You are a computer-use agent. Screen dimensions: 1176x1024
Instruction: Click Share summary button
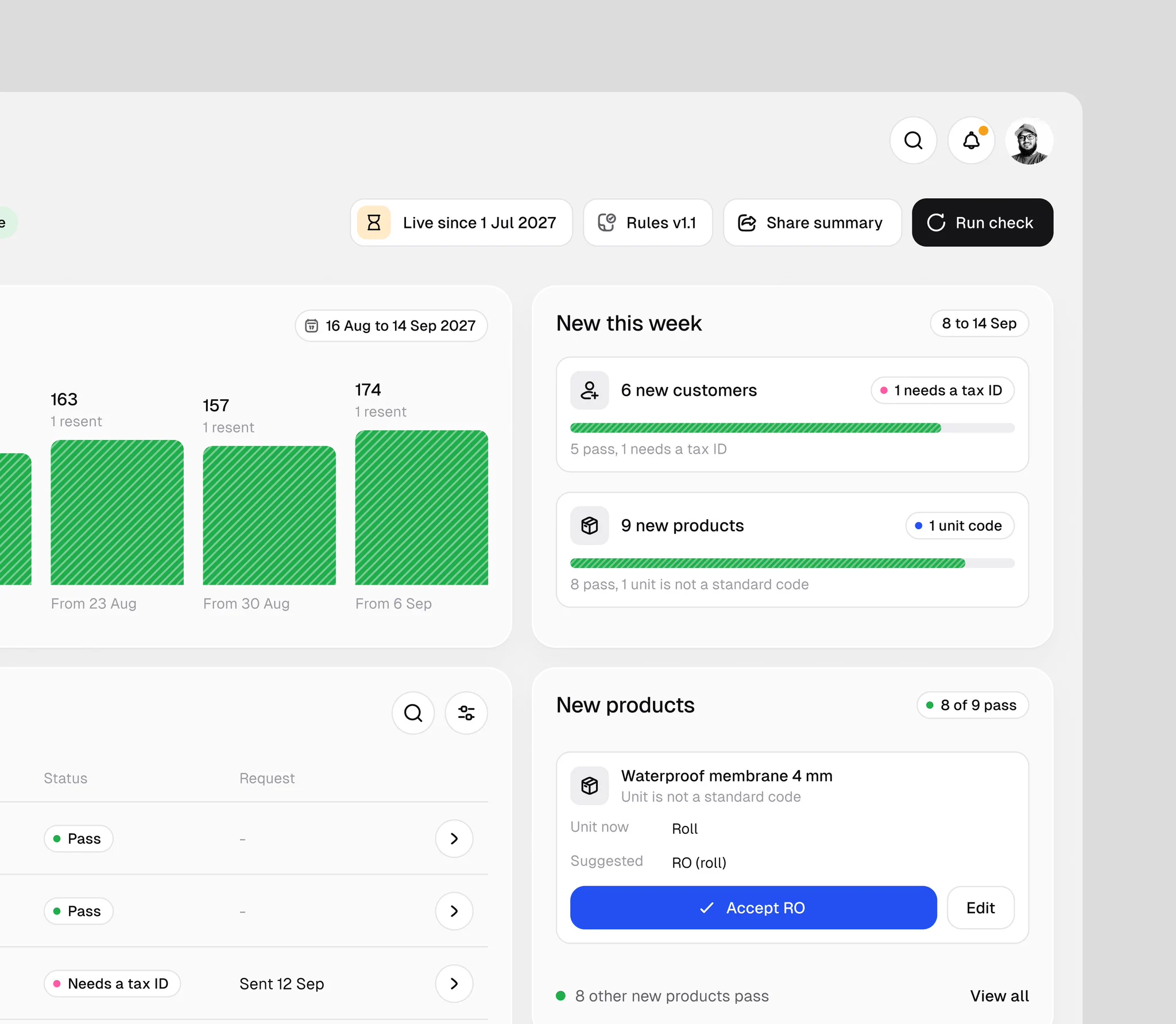point(812,223)
